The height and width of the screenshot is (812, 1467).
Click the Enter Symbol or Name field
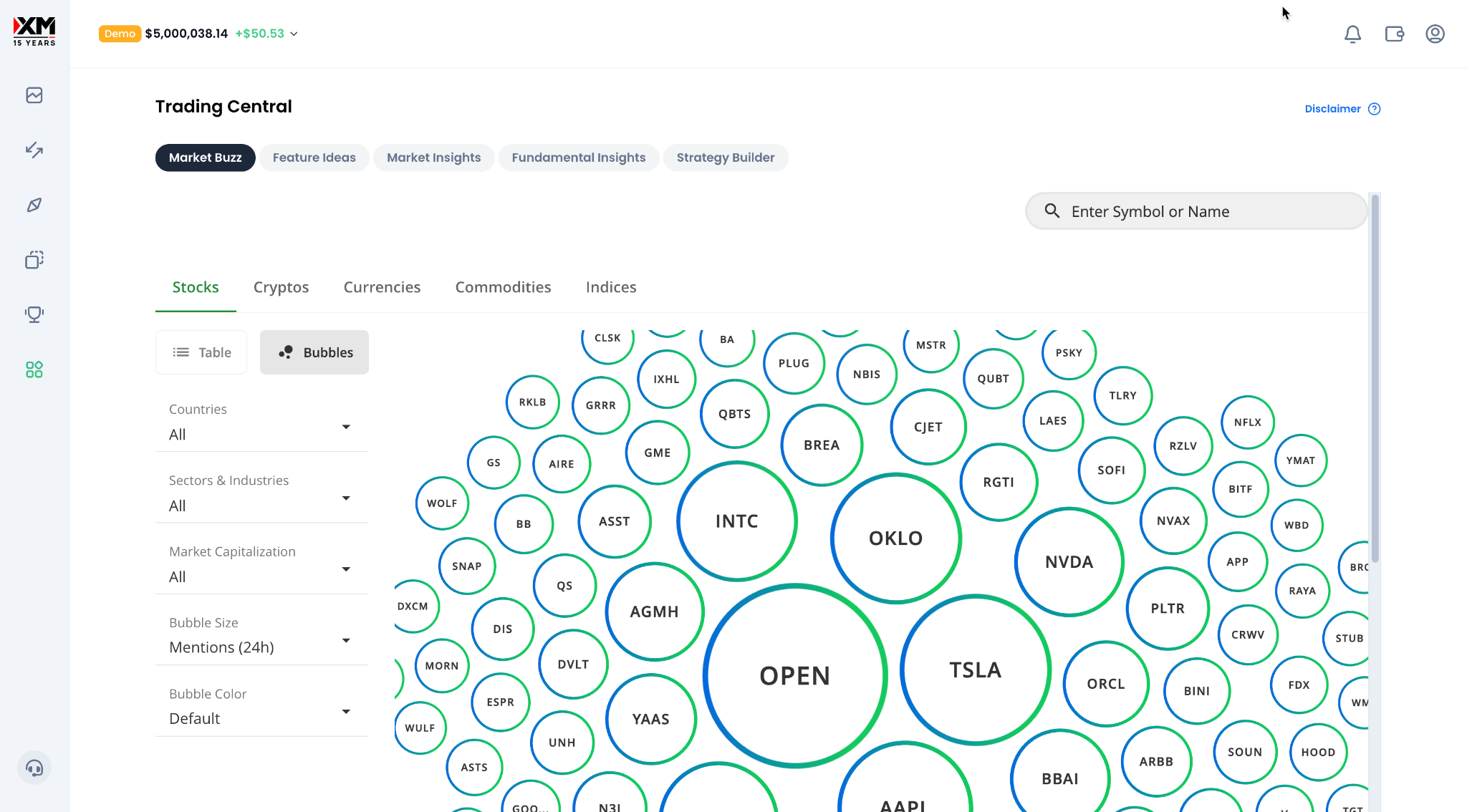(x=1196, y=211)
